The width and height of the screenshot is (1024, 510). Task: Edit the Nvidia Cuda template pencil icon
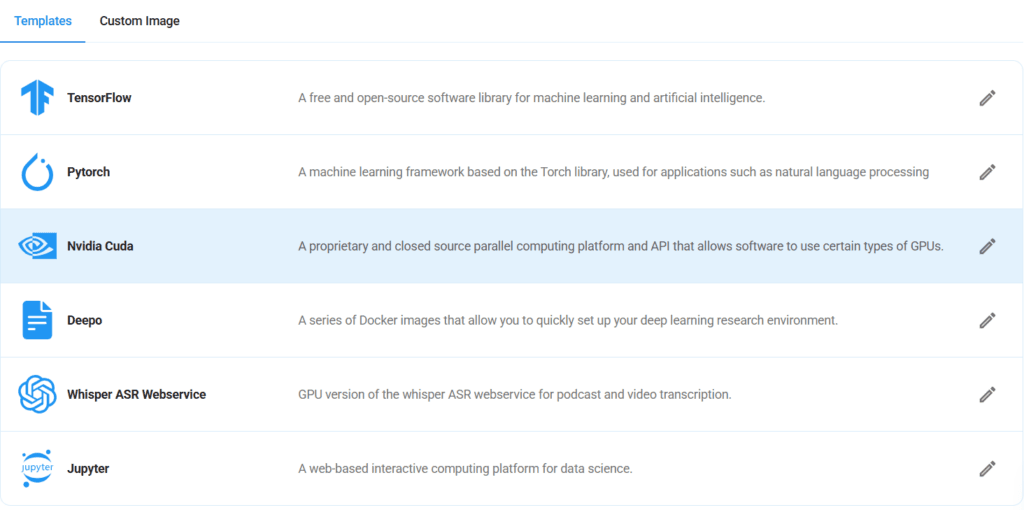987,246
